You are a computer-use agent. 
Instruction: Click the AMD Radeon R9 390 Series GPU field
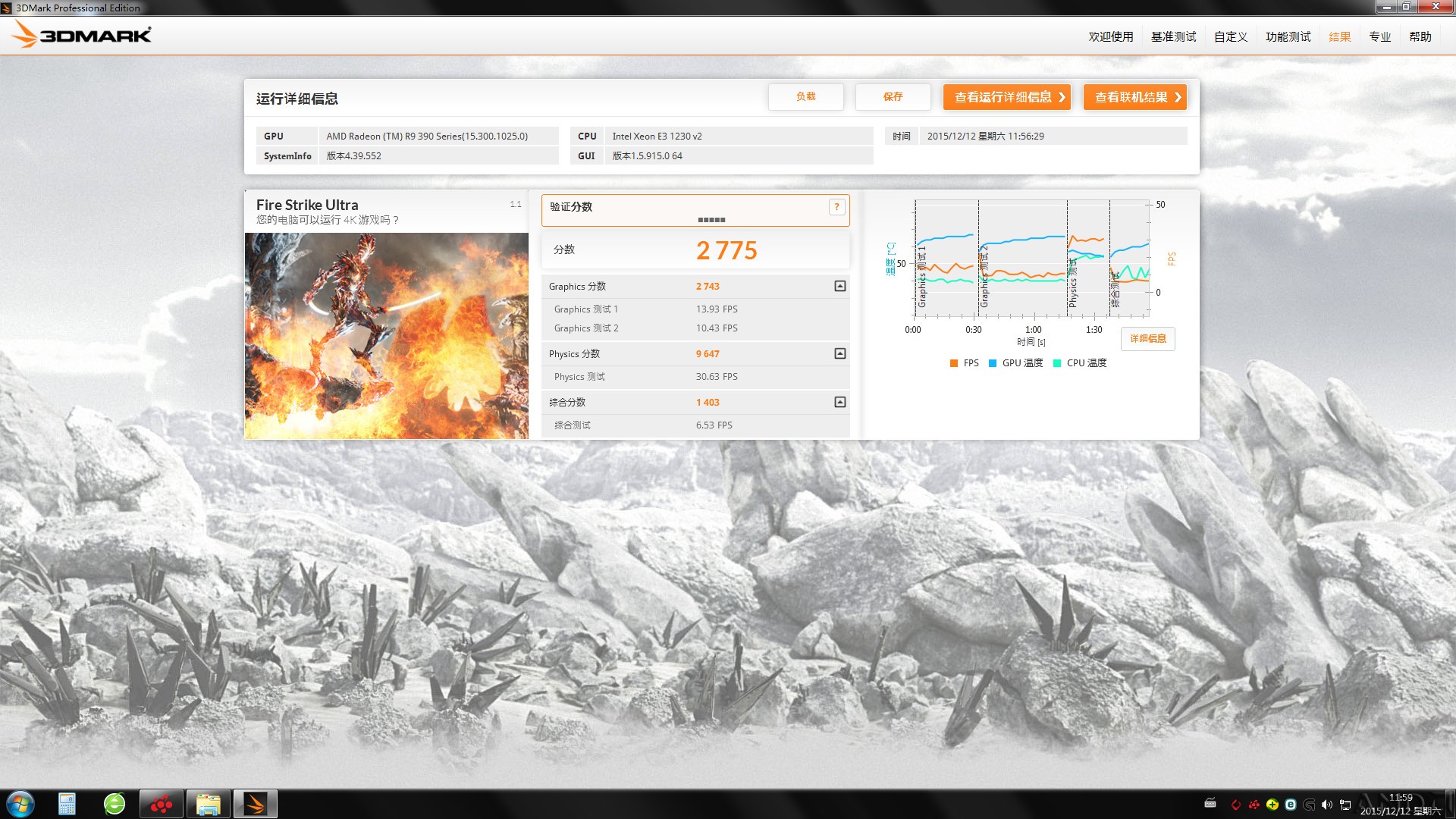pos(438,136)
